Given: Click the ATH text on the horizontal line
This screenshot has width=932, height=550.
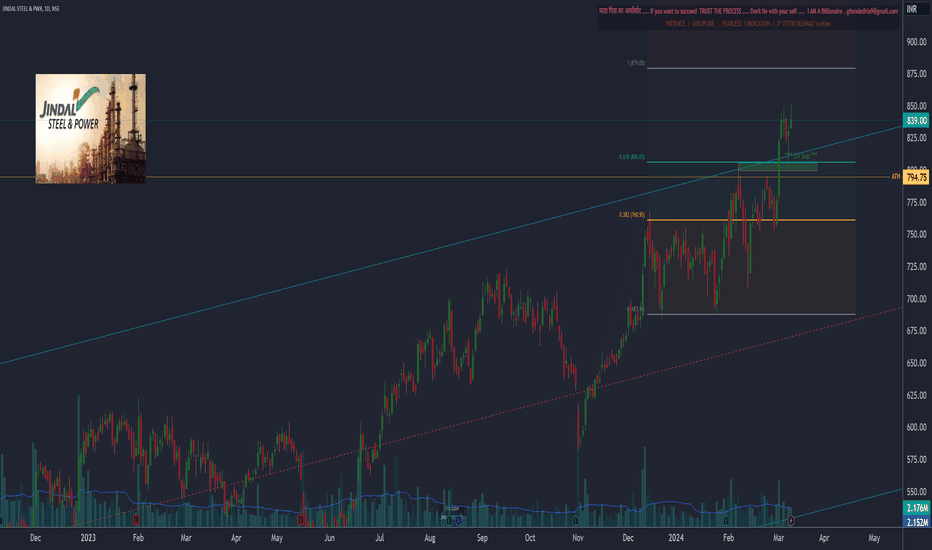Looking at the screenshot, I should click(895, 177).
